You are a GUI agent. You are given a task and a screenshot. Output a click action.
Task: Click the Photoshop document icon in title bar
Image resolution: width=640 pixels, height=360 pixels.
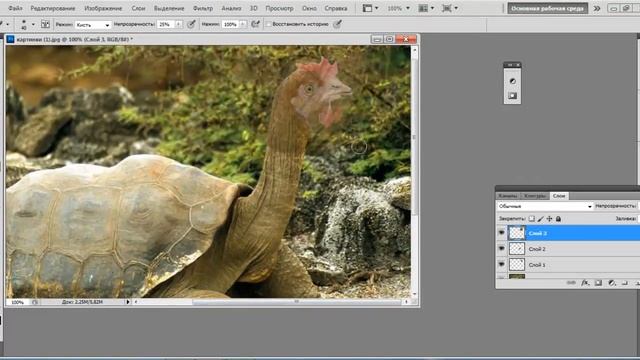pyautogui.click(x=10, y=39)
